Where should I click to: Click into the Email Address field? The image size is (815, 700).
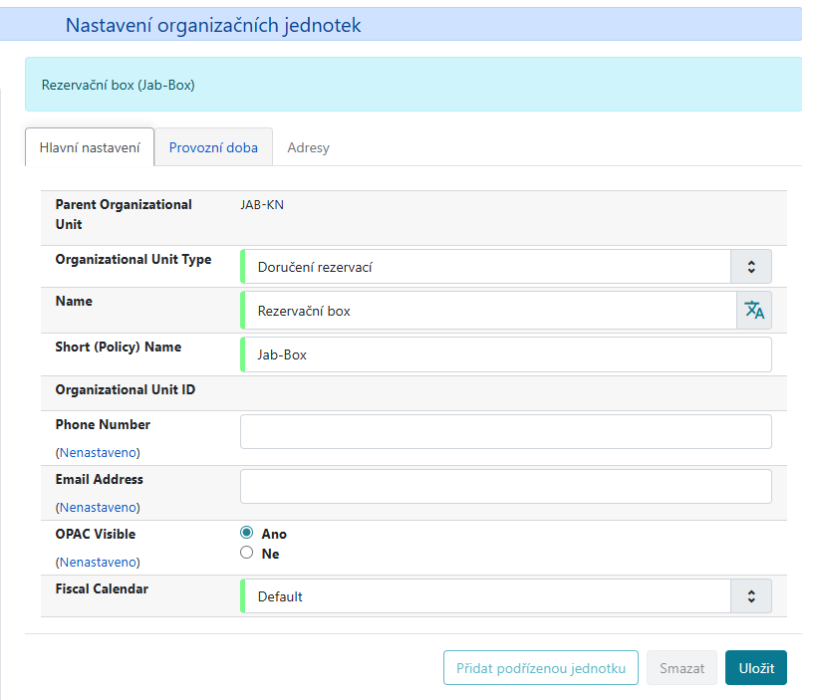[505, 486]
